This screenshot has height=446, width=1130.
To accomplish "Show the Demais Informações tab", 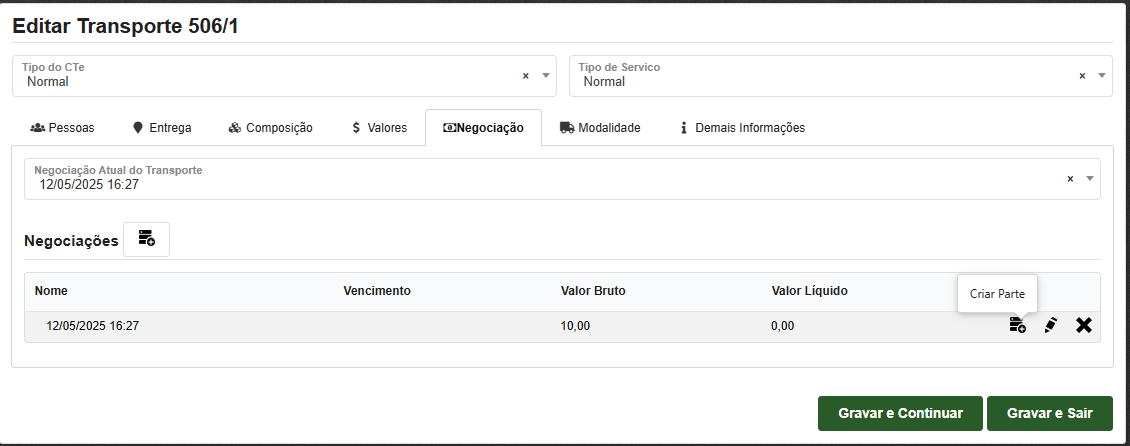I will [742, 128].
